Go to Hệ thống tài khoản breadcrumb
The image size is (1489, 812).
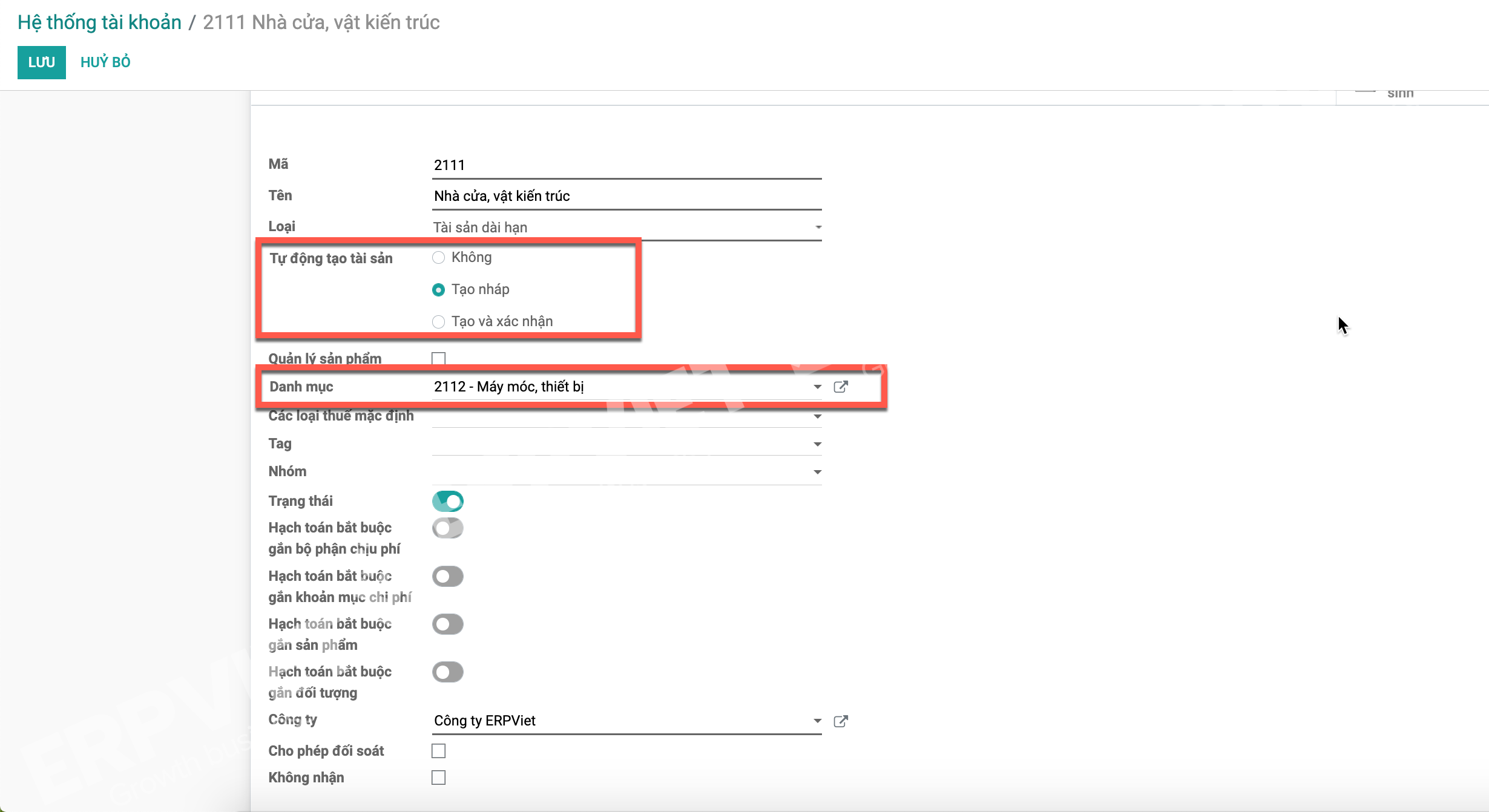(99, 22)
